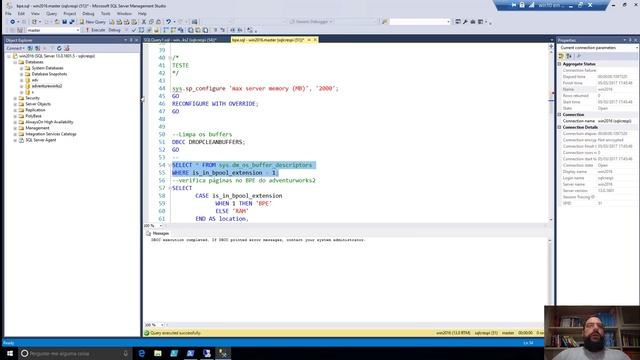This screenshot has height=360, width=640.
Task: Expand the System Databases node
Action: coord(21,68)
